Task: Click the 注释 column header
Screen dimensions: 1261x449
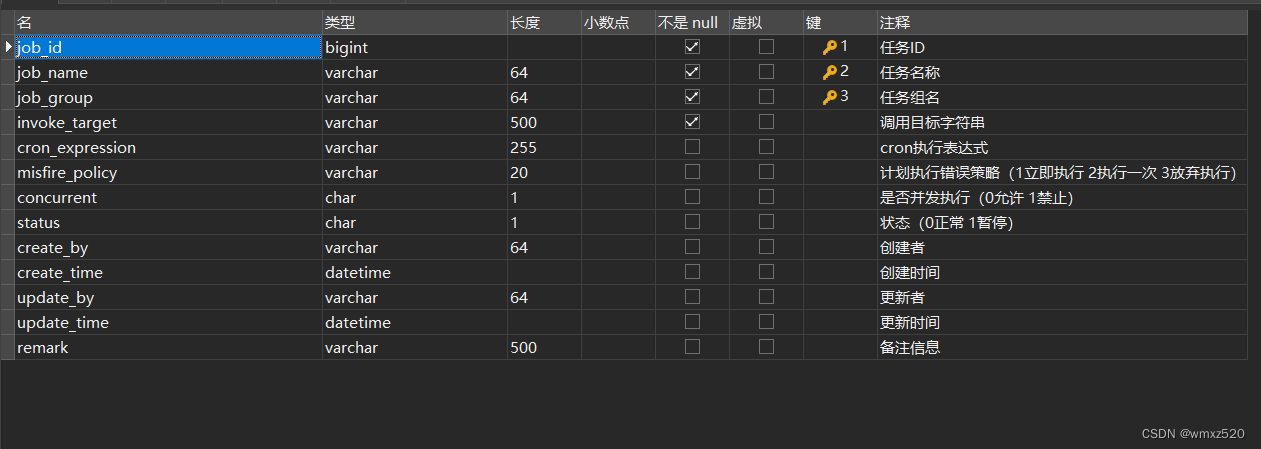Action: (x=1062, y=22)
